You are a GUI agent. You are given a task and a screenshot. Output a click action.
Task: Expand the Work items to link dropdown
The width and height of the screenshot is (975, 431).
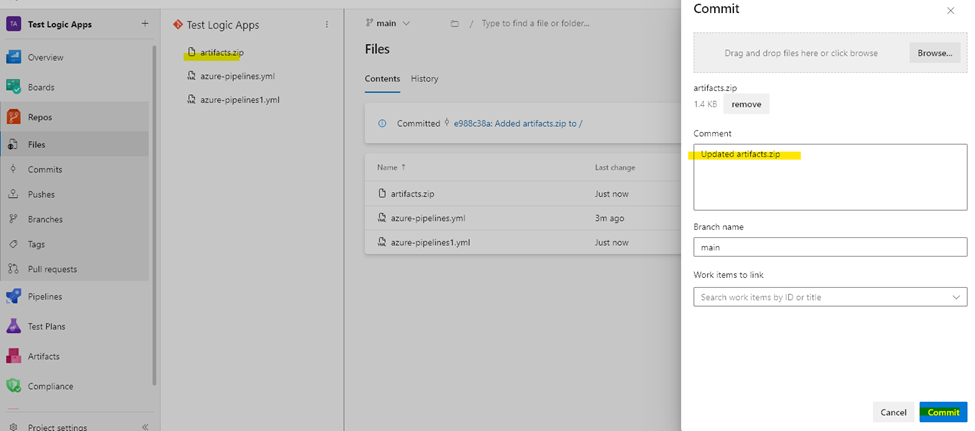[956, 297]
